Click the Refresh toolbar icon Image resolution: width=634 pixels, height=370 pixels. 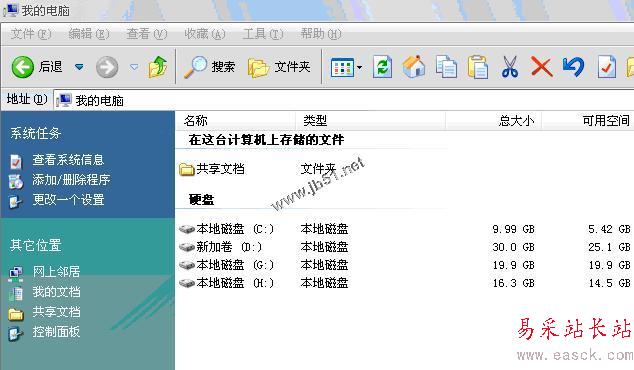(383, 67)
